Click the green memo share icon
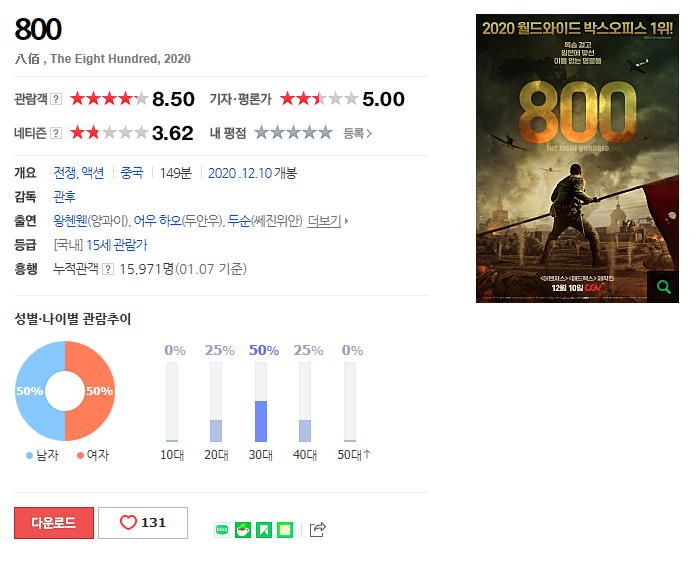Viewport: 698px width, 565px height. [x=285, y=530]
